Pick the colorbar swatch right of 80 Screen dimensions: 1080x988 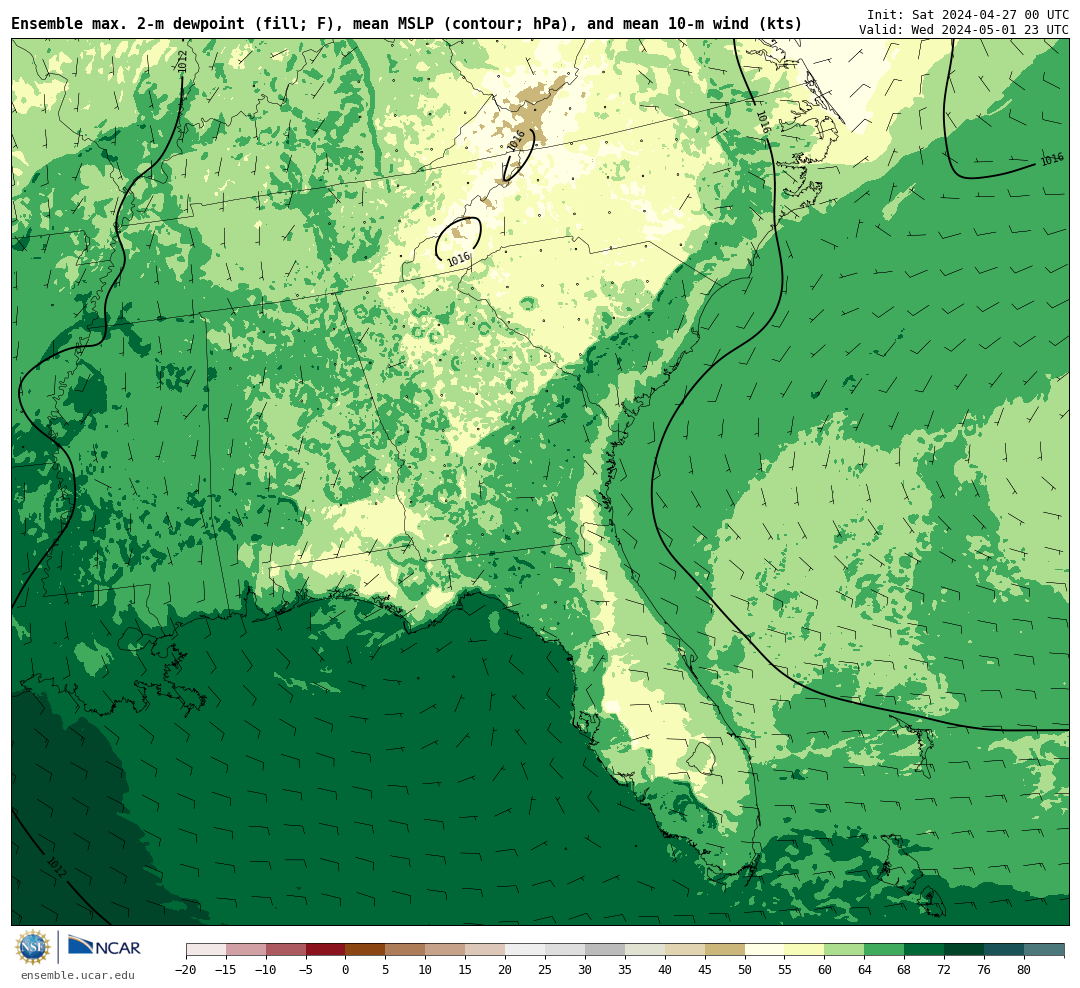point(1044,950)
